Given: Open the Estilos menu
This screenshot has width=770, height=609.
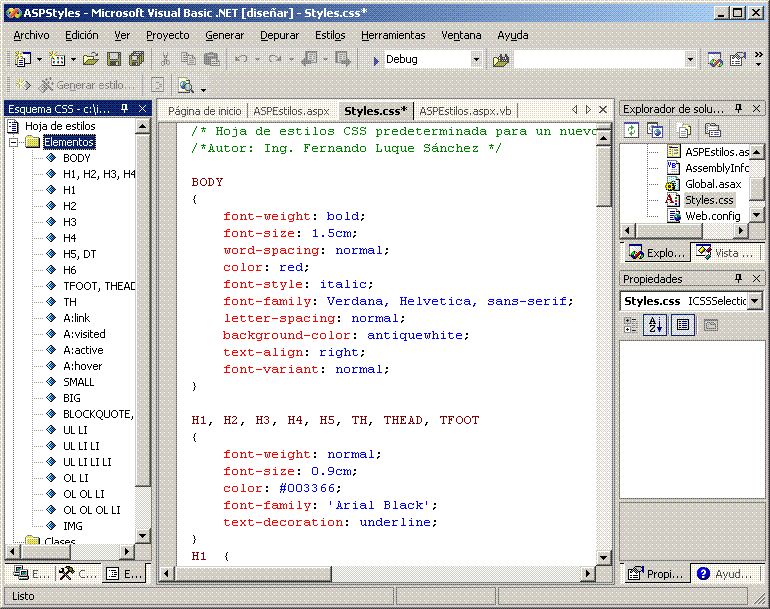Looking at the screenshot, I should point(330,35).
